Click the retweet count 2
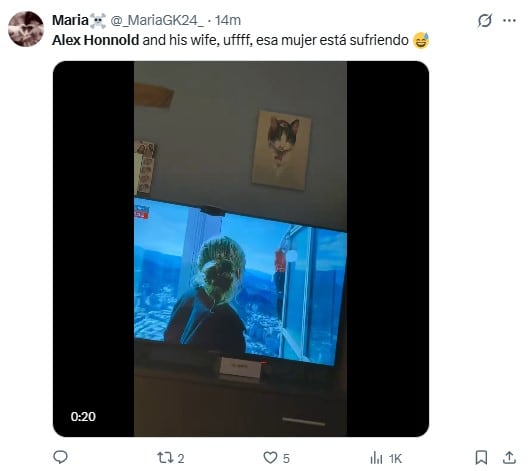531x471 pixels. 181,458
